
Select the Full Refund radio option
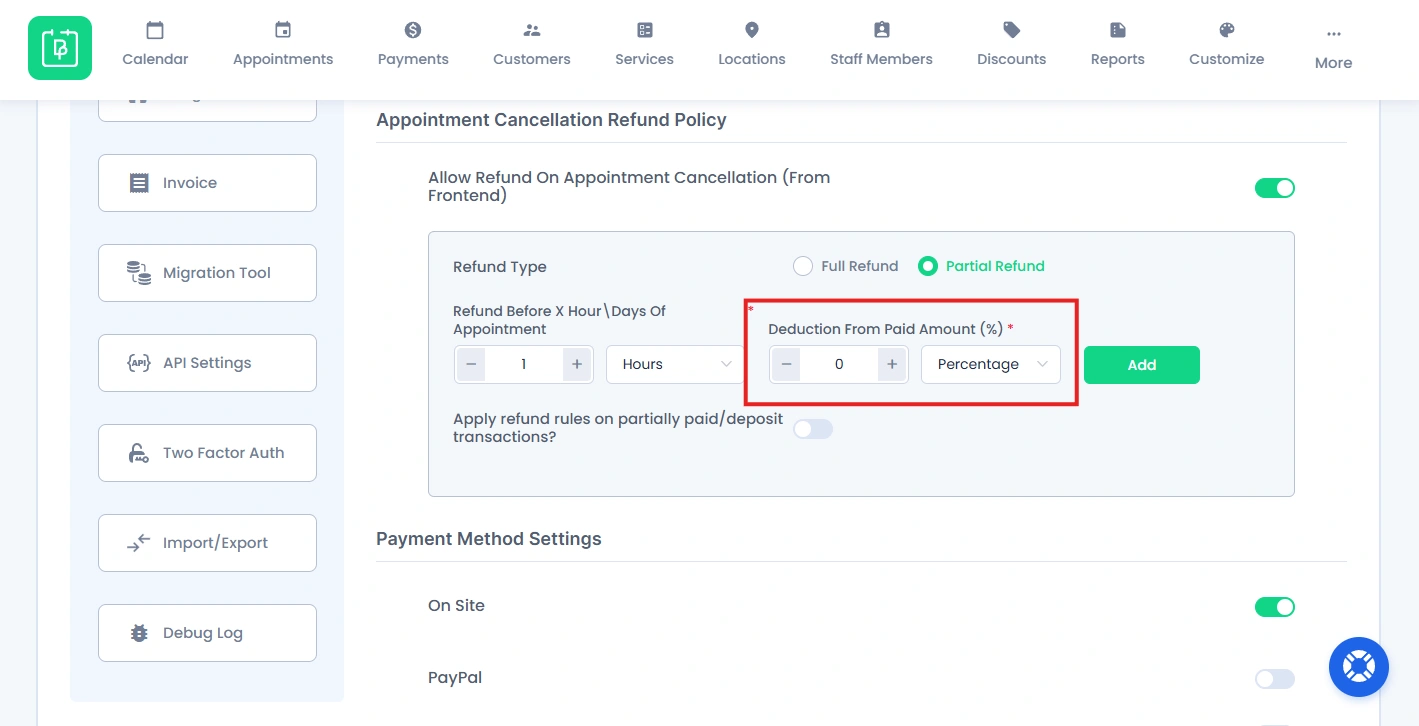(x=803, y=266)
